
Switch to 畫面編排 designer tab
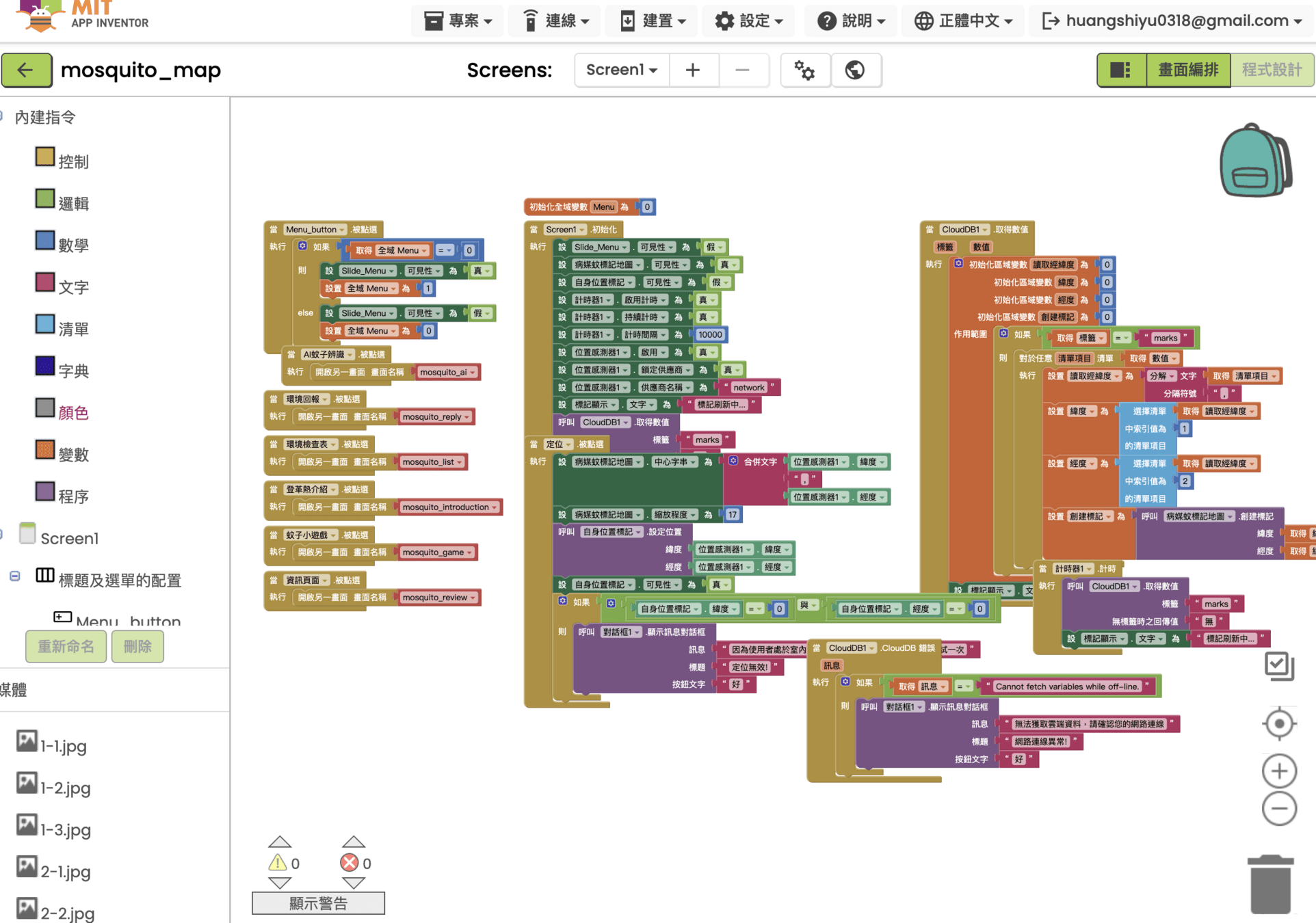point(1187,70)
